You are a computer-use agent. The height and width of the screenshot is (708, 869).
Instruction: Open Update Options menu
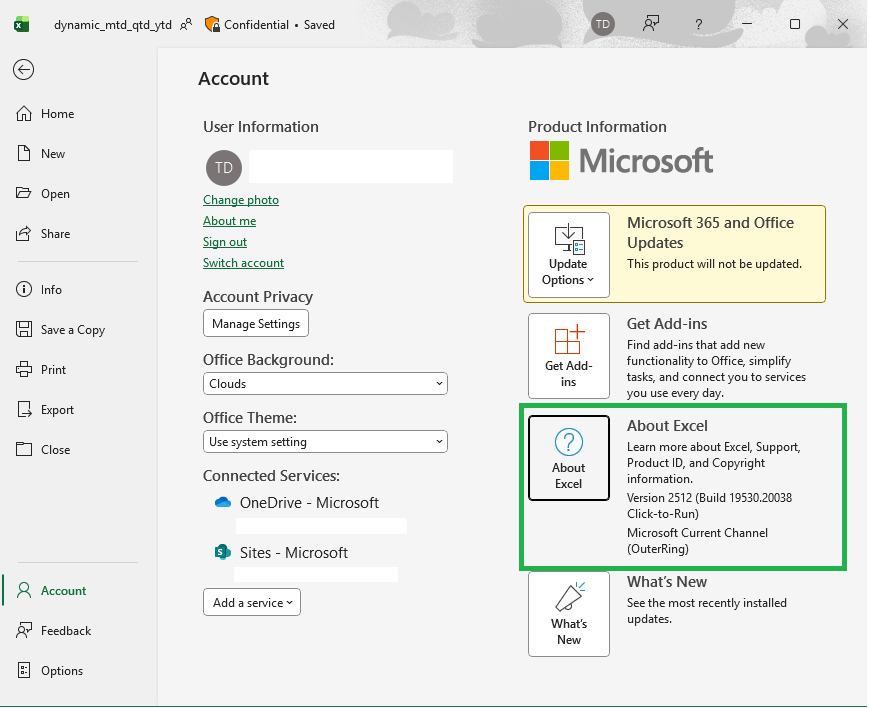point(569,255)
